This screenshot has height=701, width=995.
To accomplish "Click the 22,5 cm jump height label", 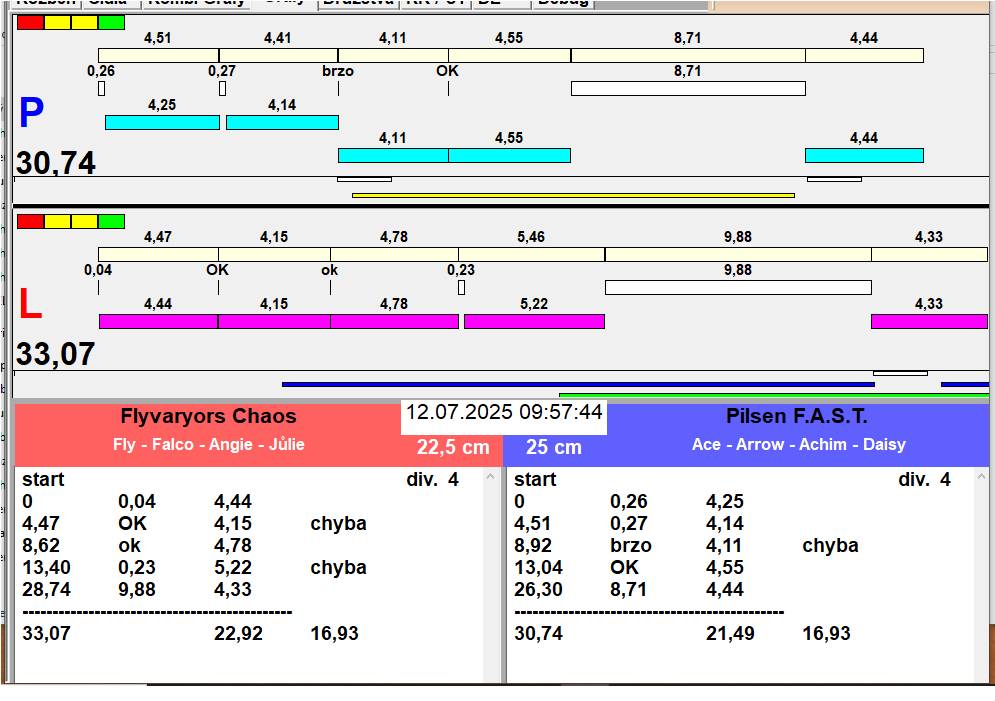I will point(453,447).
